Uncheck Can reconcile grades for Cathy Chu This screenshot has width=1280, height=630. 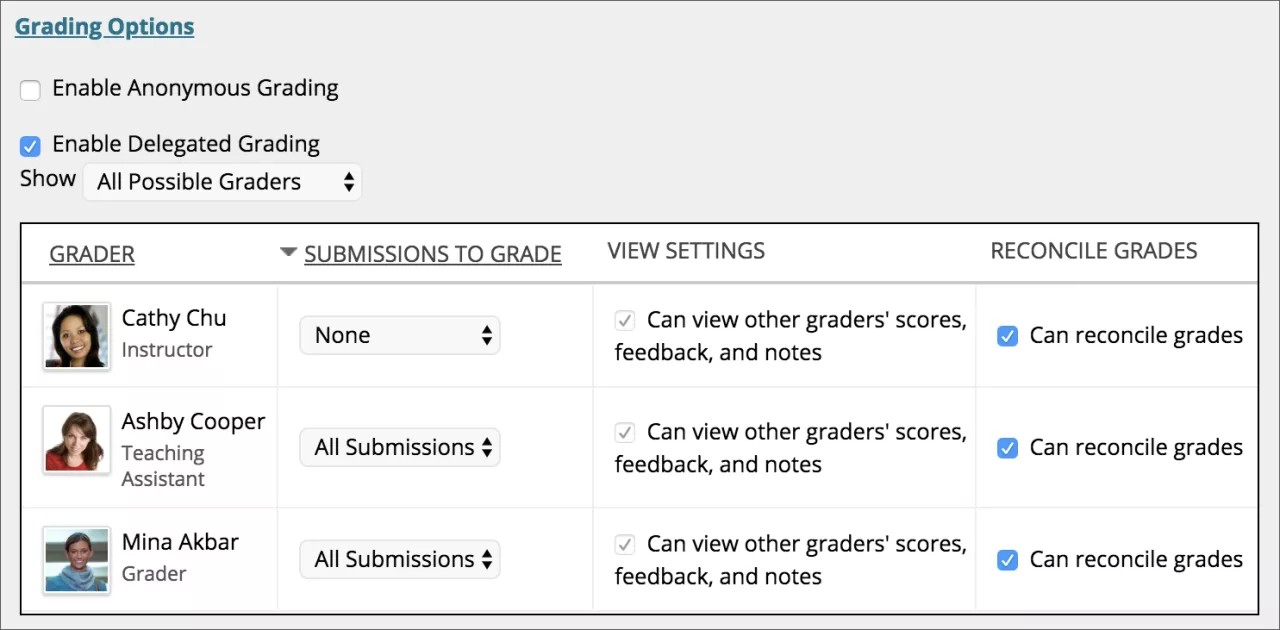coord(1007,337)
